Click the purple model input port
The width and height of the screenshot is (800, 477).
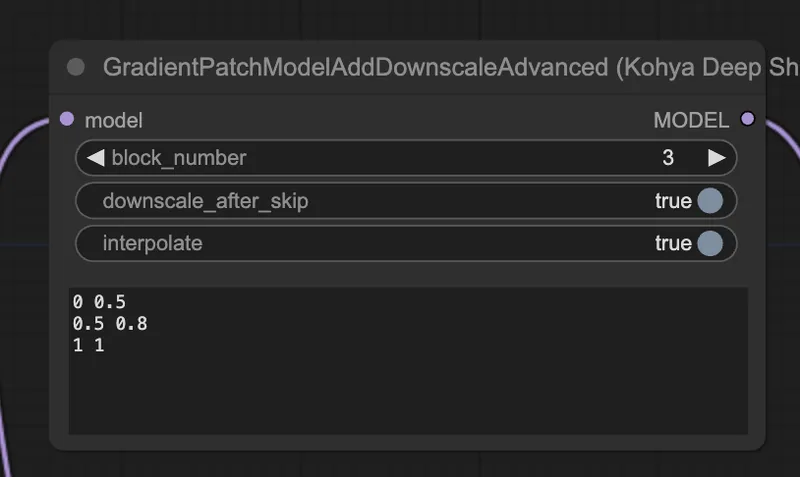(67, 119)
